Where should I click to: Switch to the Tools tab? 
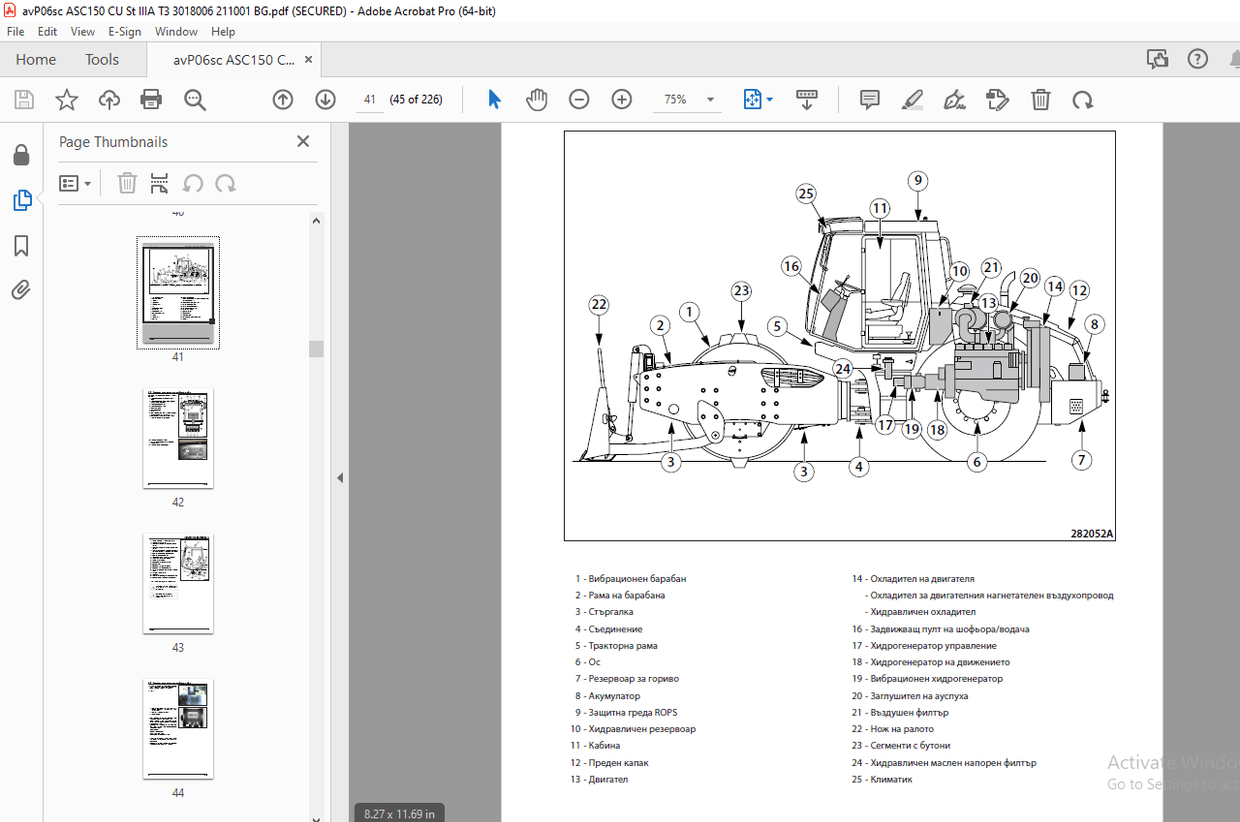pyautogui.click(x=101, y=59)
